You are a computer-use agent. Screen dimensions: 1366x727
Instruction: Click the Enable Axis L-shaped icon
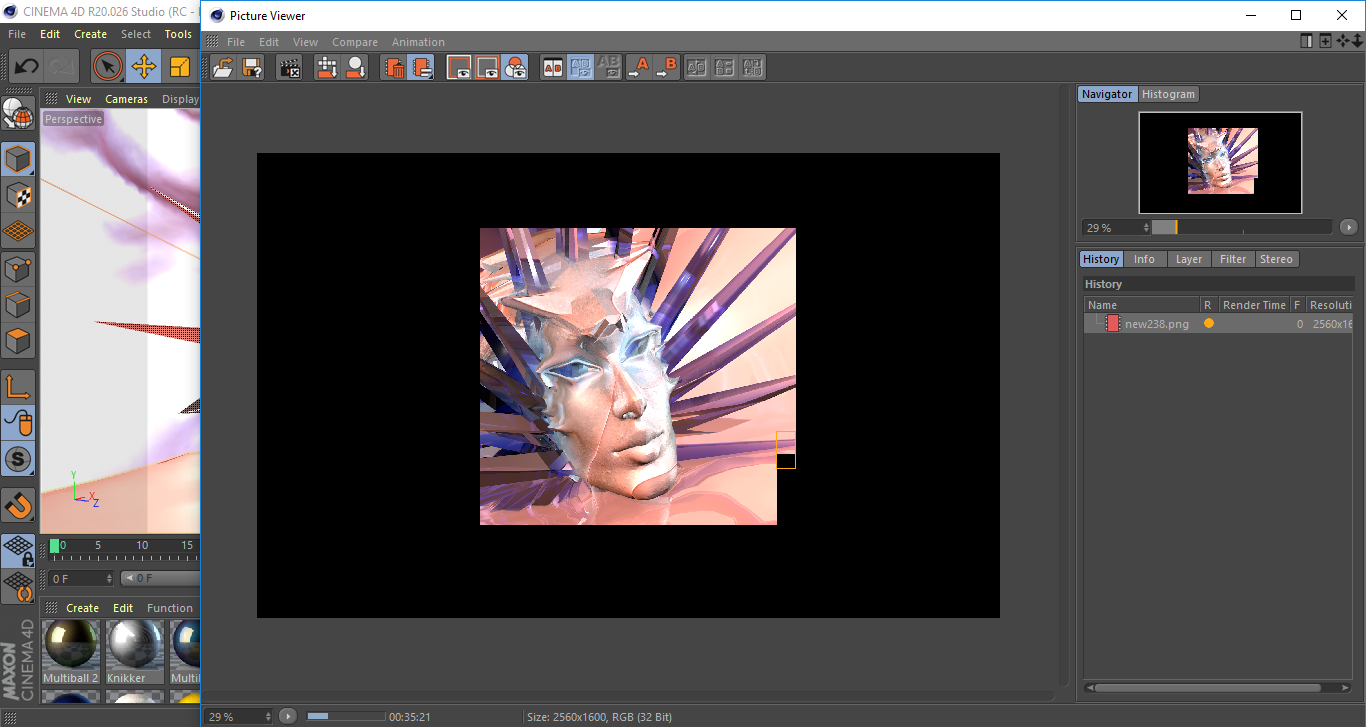pos(18,387)
